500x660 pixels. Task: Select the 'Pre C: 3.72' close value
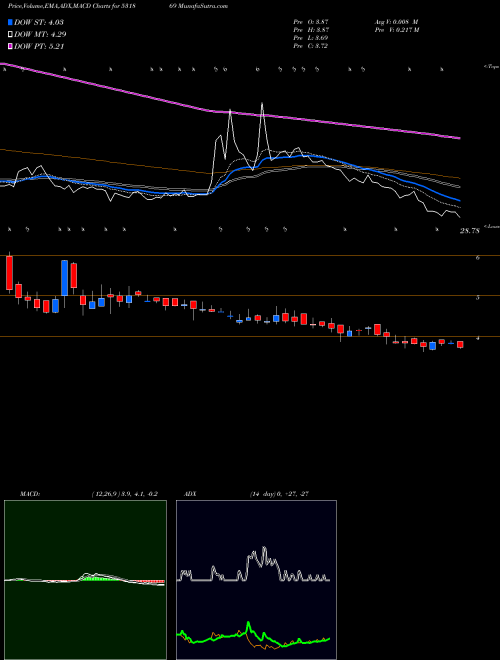[311, 46]
